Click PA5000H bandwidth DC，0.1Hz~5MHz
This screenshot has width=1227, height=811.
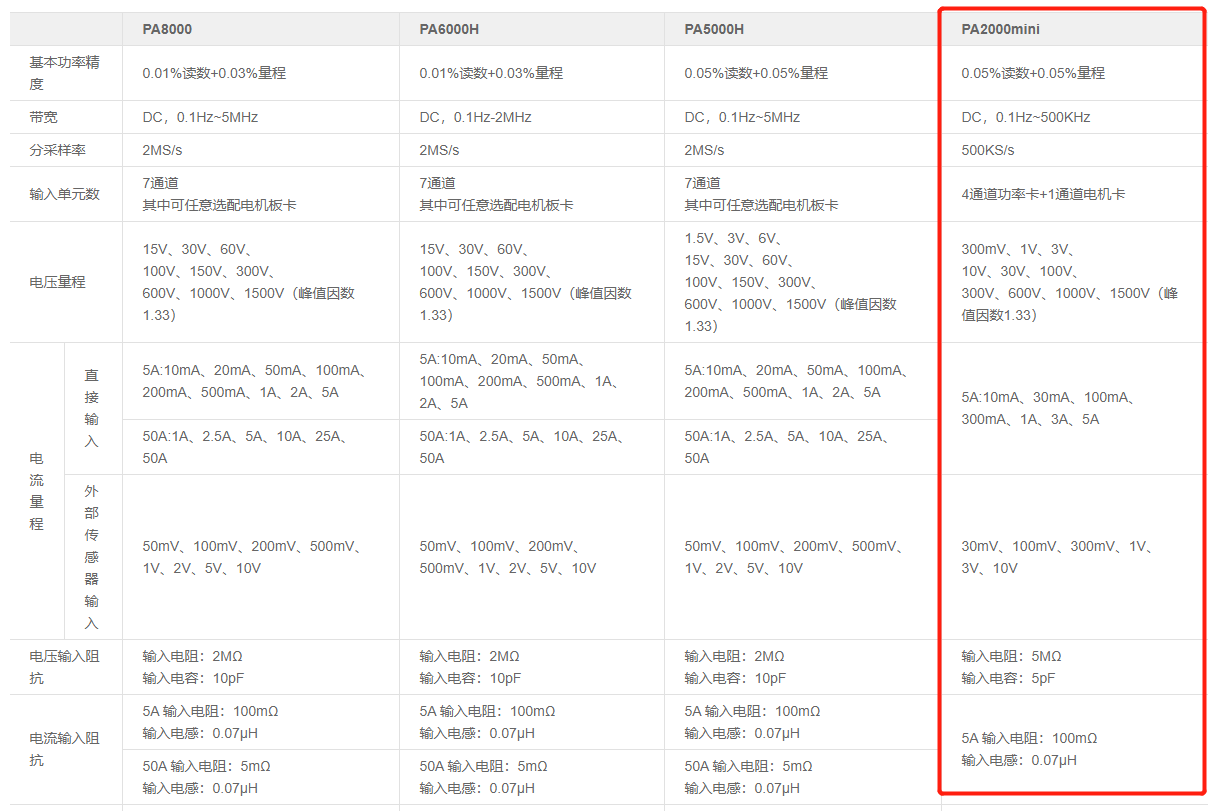pos(742,117)
